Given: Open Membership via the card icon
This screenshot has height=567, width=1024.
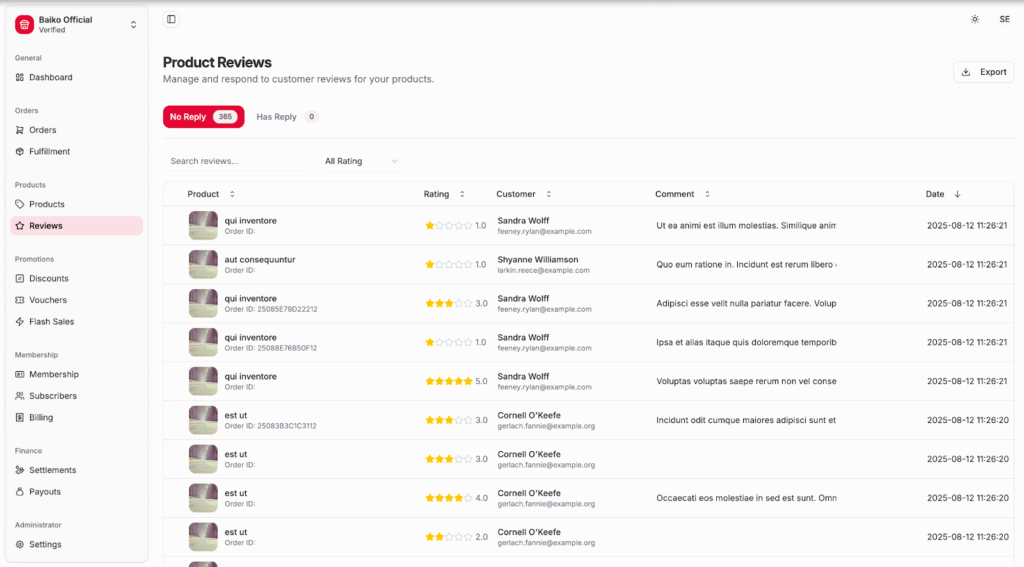Looking at the screenshot, I should tap(20, 374).
